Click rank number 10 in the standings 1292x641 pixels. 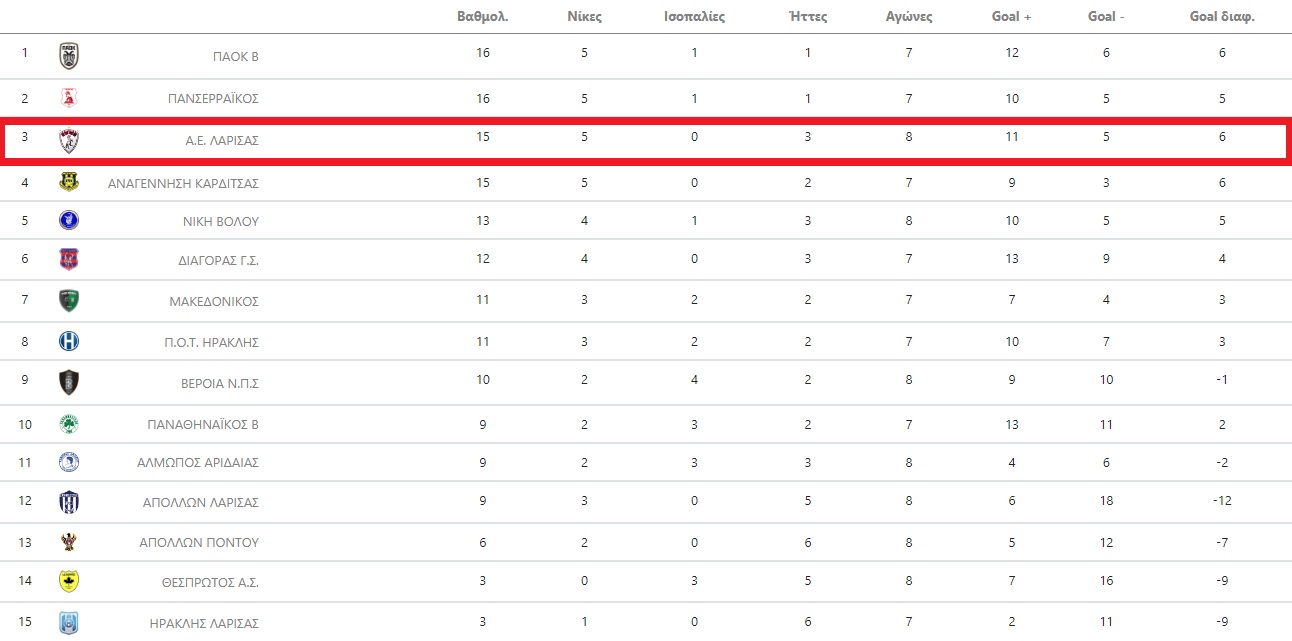point(25,424)
